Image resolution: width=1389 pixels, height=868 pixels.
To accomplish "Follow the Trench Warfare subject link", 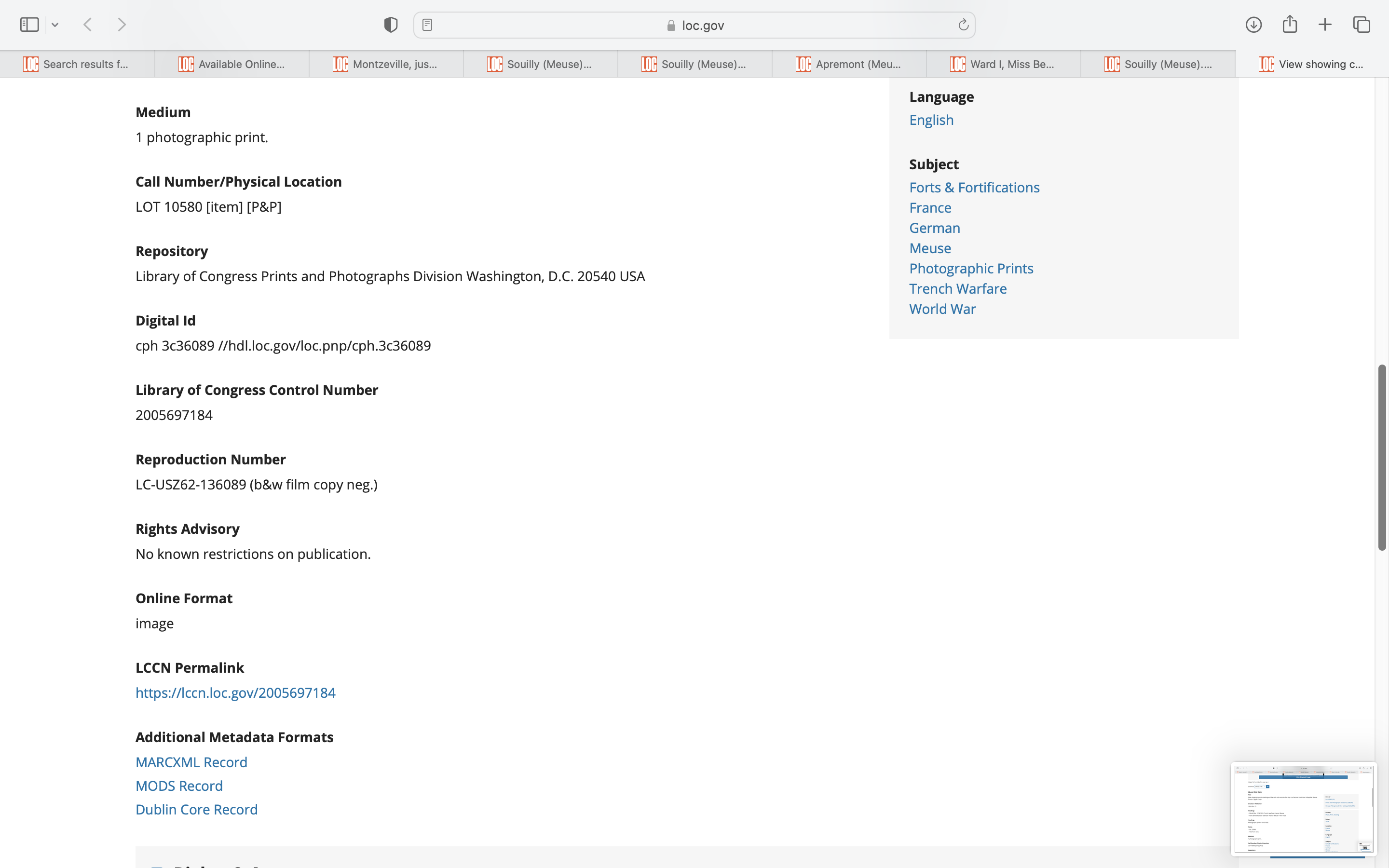I will pyautogui.click(x=957, y=289).
